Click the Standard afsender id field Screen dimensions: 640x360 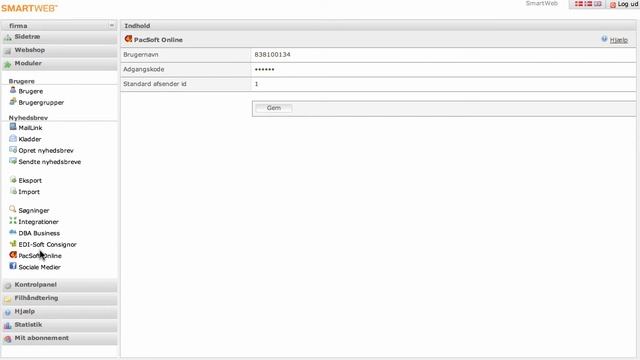(444, 84)
